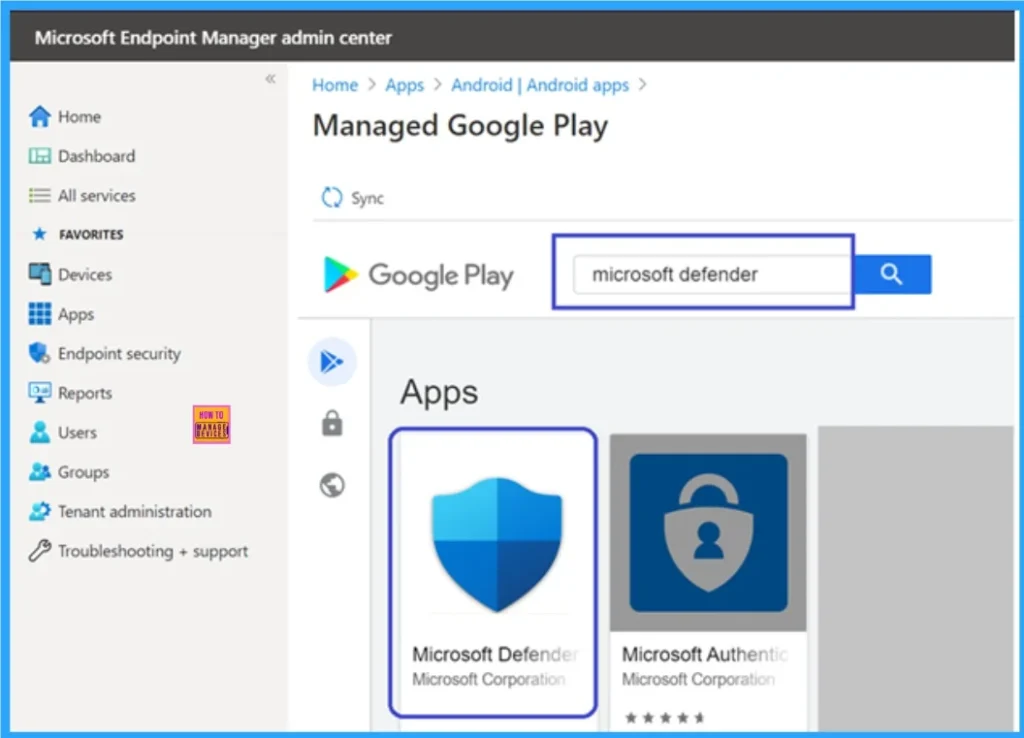The width and height of the screenshot is (1024, 738).
Task: Select the web apps globe icon
Action: (x=331, y=485)
